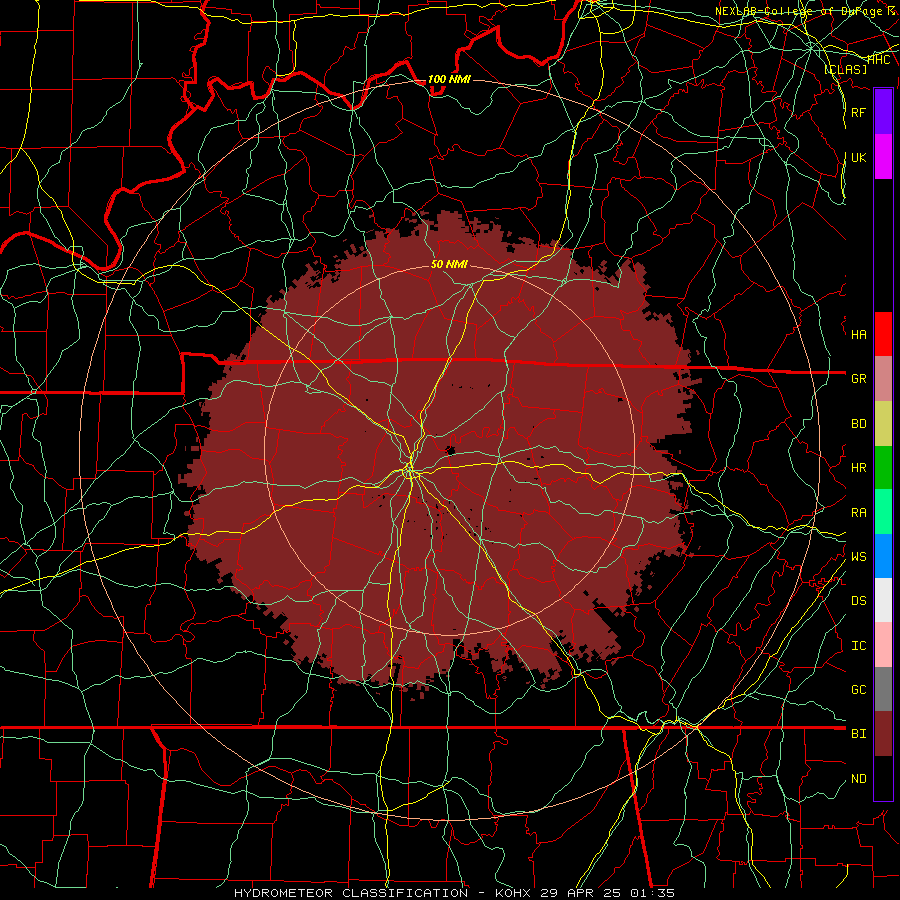Choose the blue WS legend swatch
The height and width of the screenshot is (900, 900).
(x=883, y=556)
